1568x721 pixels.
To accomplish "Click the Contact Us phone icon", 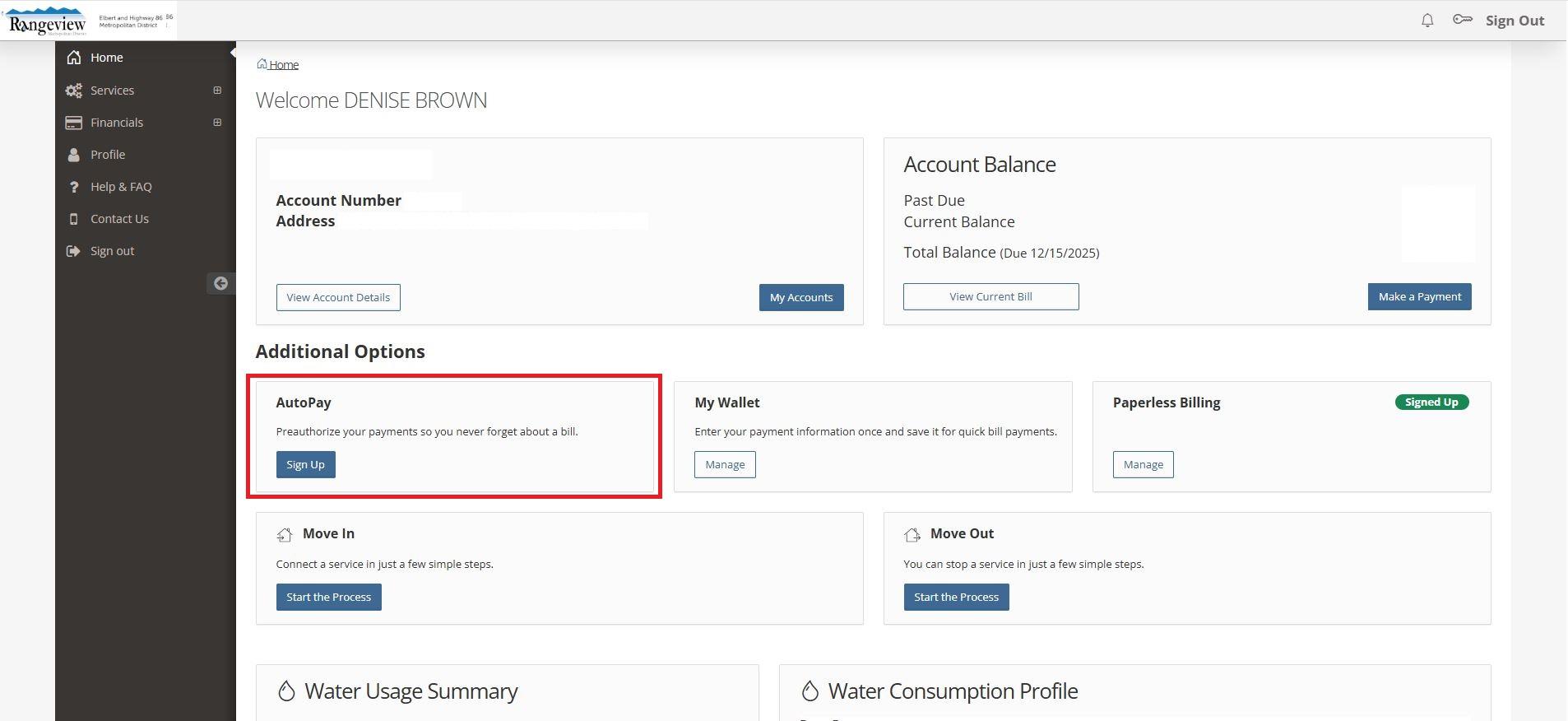I will pyautogui.click(x=74, y=219).
